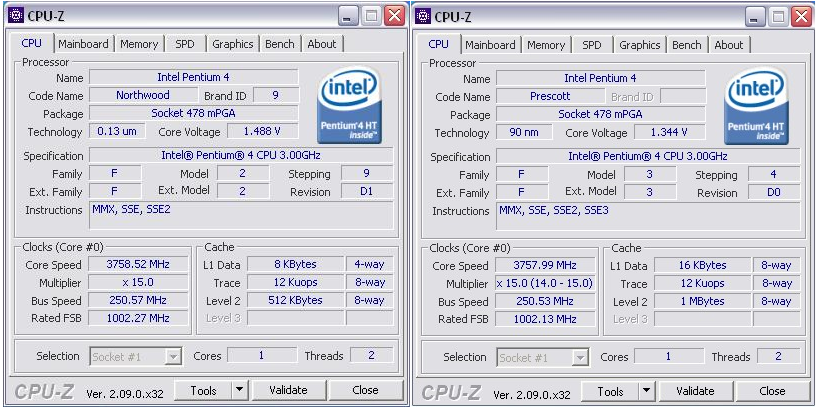This screenshot has width=816, height=407.
Task: Click the 1.344 V core voltage value
Action: click(x=670, y=133)
